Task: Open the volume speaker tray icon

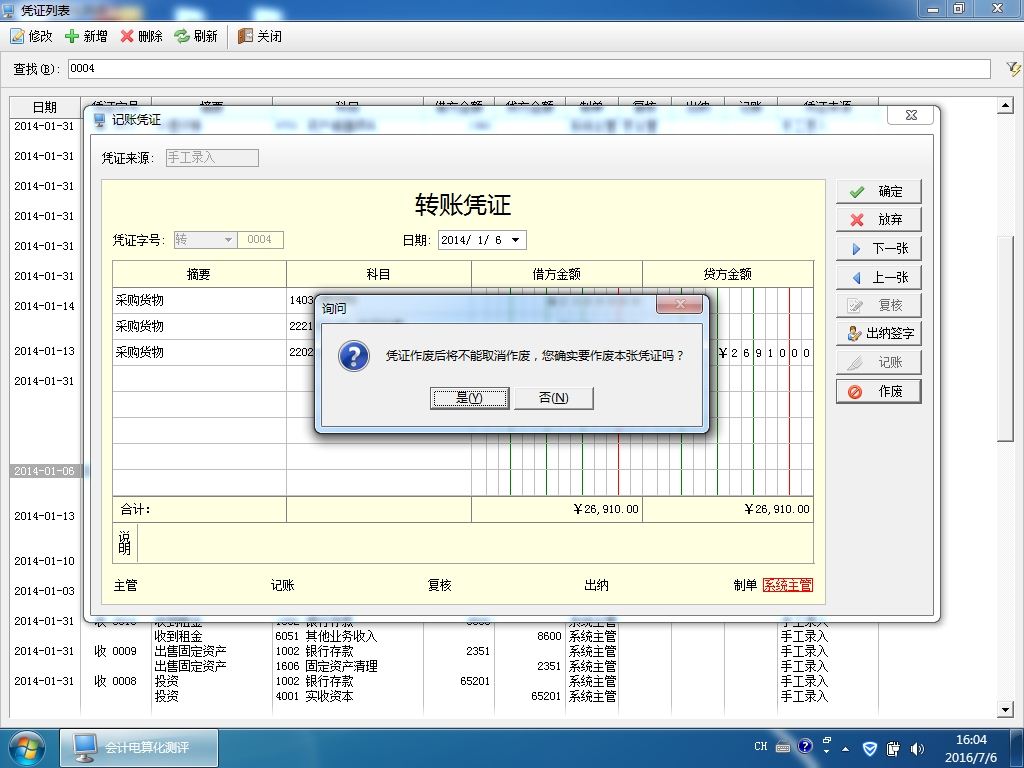Action: pos(918,748)
